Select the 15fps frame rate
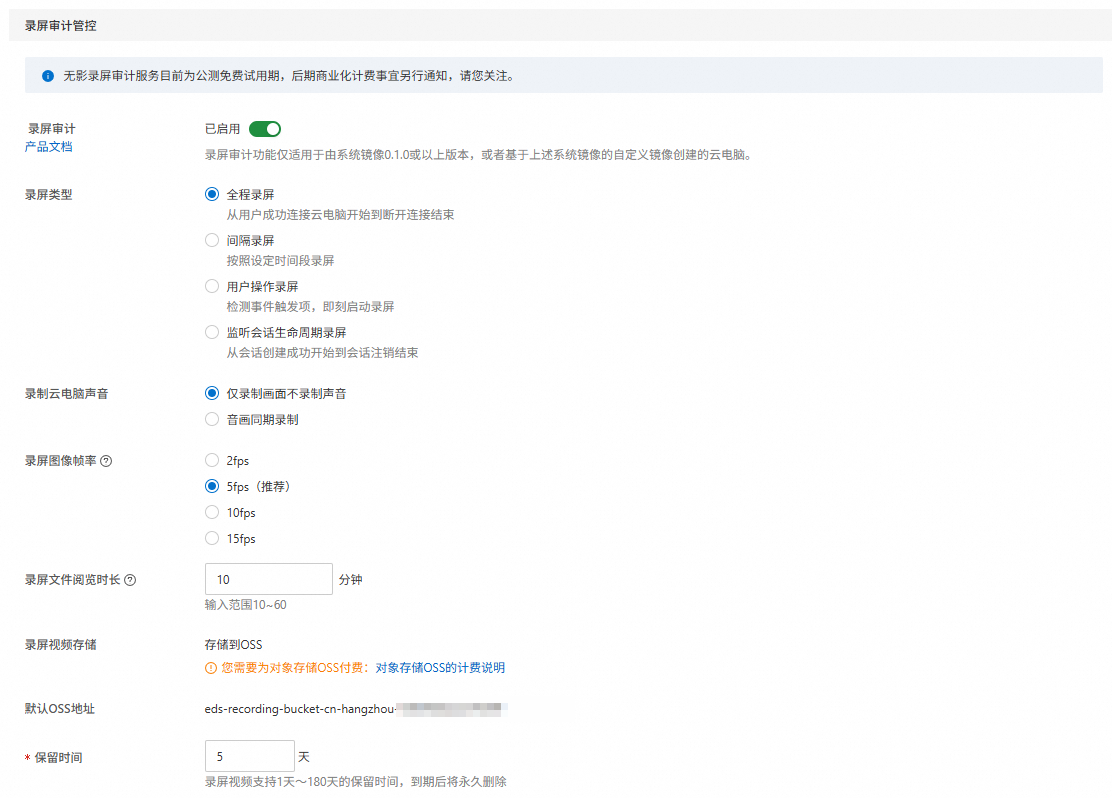This screenshot has height=798, width=1112. tap(211, 538)
